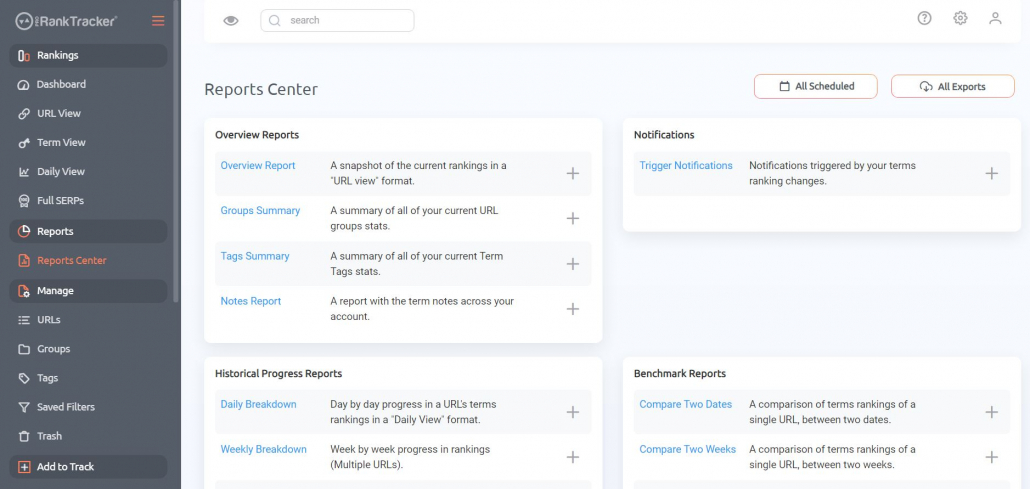Click the All Scheduled button
Screen dimensions: 1030x489
[816, 86]
